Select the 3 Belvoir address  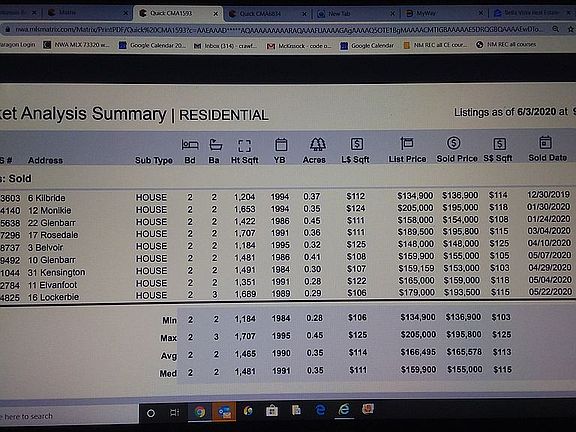click(x=46, y=248)
